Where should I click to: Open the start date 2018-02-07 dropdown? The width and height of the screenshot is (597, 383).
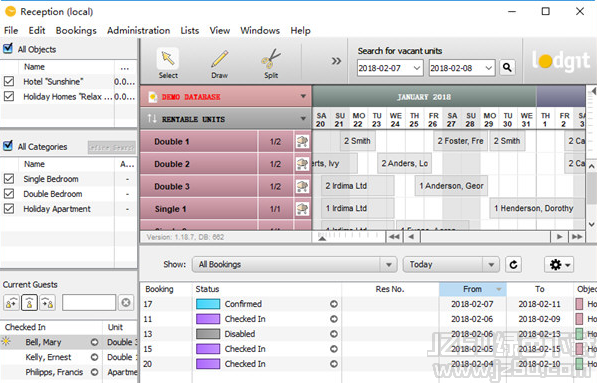417,68
